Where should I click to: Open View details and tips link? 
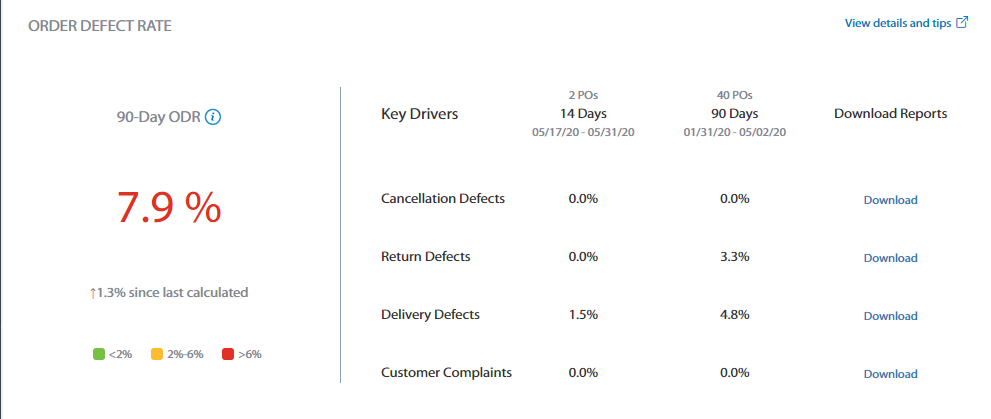click(898, 23)
